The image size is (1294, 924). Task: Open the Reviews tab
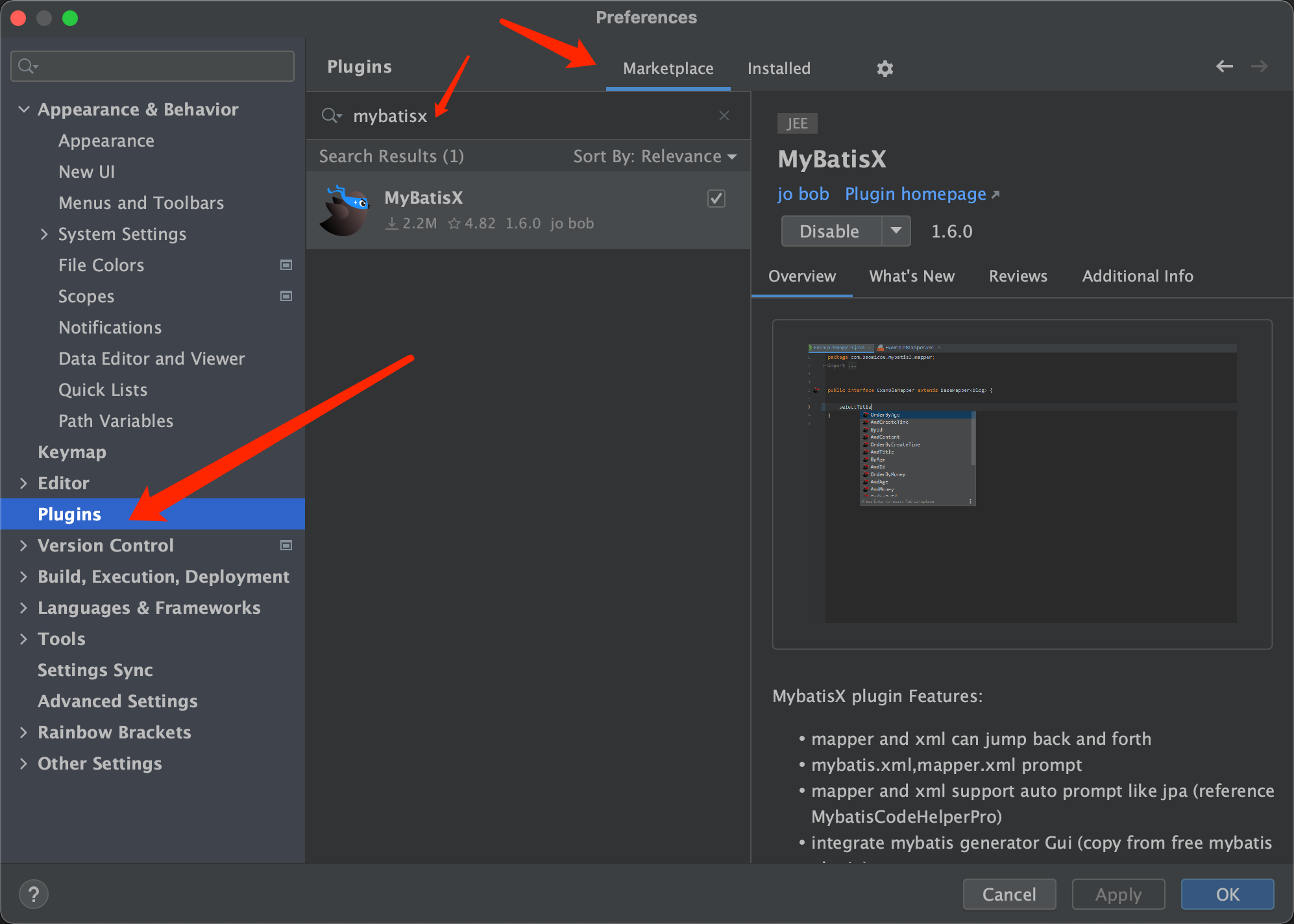pos(1018,276)
